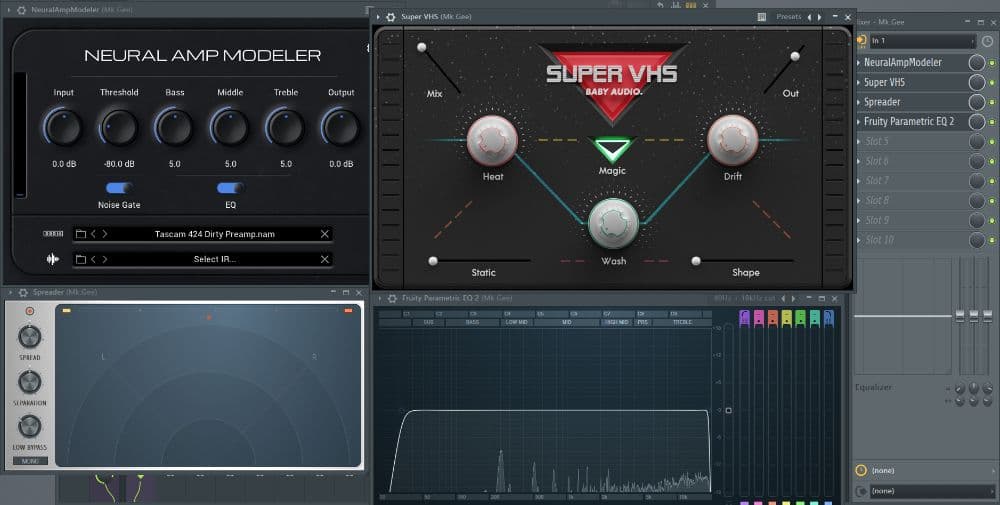
Task: Select the SUB band tab in EQ
Action: coord(429,323)
